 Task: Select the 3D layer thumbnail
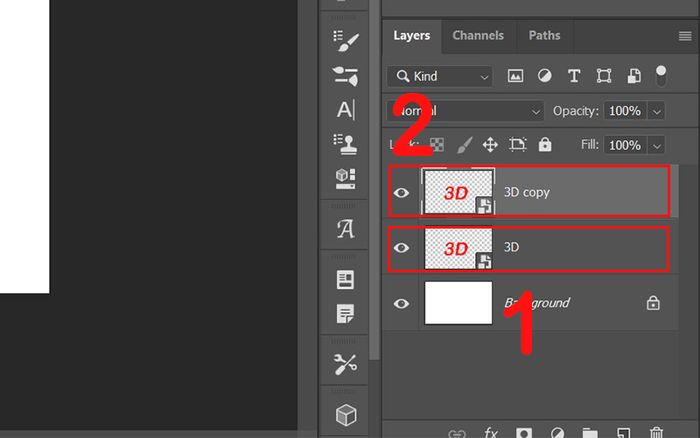pos(458,248)
